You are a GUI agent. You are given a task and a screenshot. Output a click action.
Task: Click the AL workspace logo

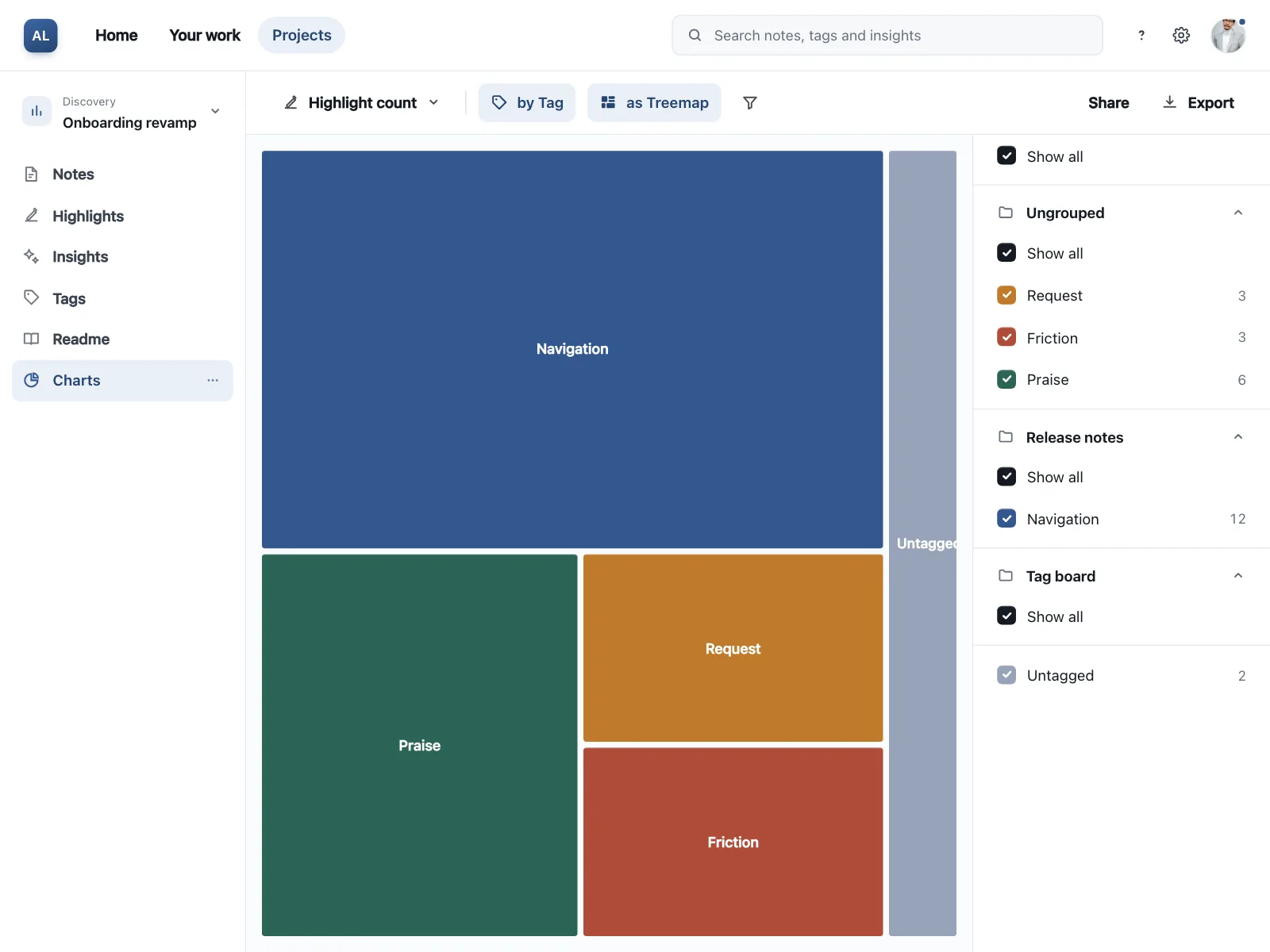click(x=40, y=36)
